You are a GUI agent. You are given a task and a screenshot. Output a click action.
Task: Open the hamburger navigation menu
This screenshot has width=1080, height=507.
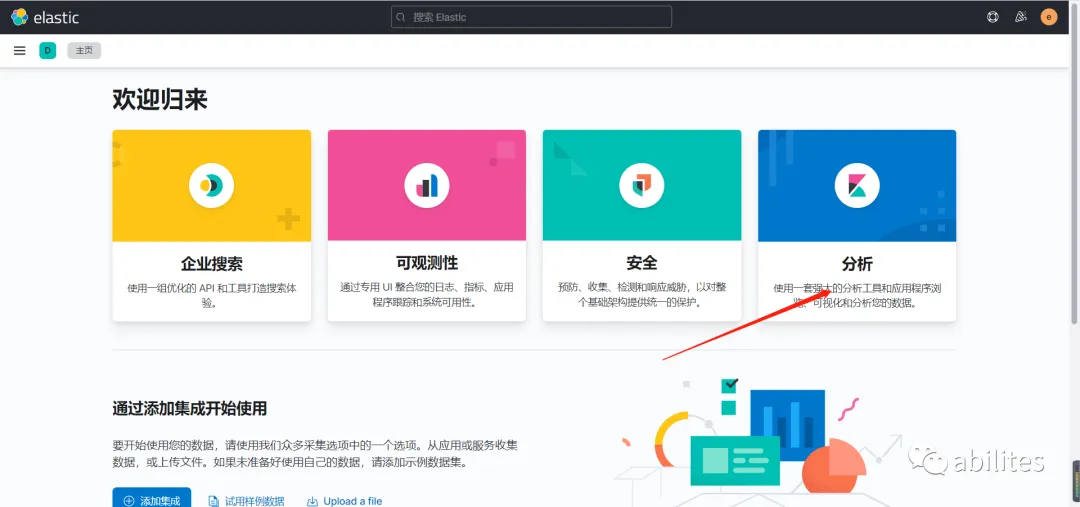(20, 50)
